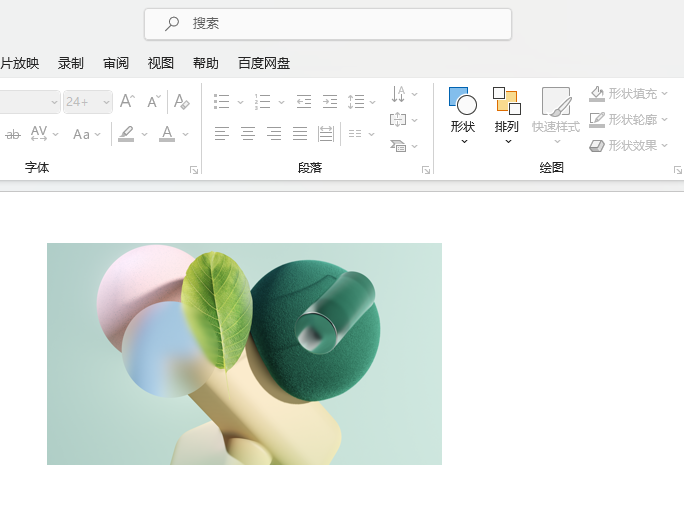This screenshot has height=511, width=684.
Task: Align text to the left
Action: pyautogui.click(x=222, y=134)
